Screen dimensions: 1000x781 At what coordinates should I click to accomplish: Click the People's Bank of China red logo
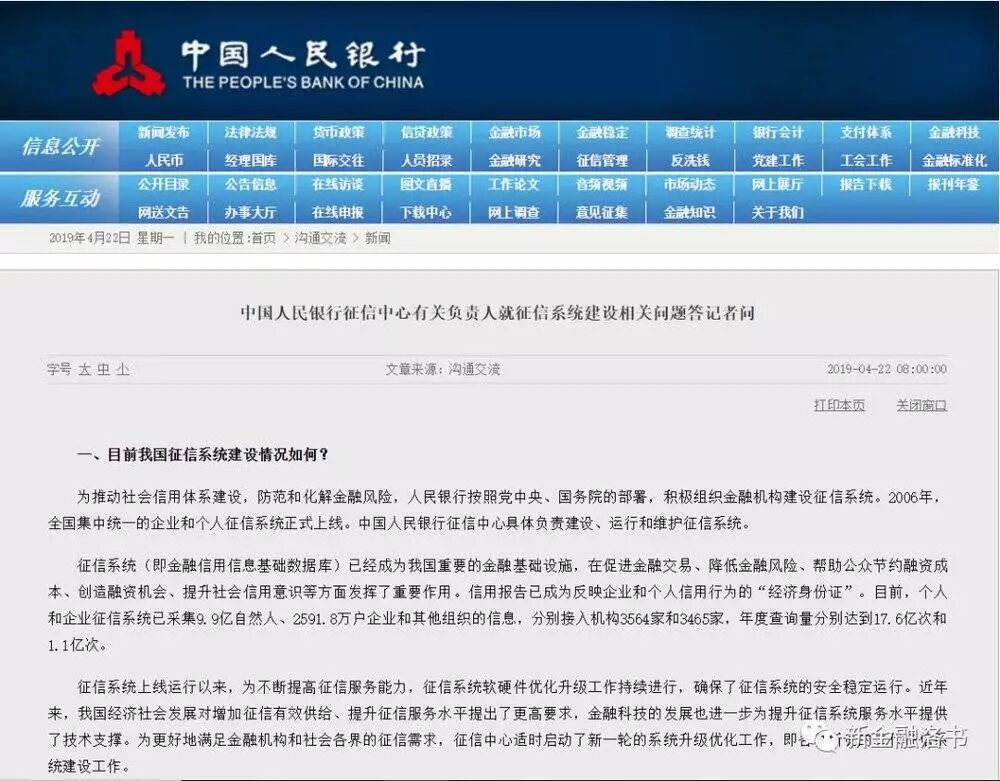coord(129,63)
